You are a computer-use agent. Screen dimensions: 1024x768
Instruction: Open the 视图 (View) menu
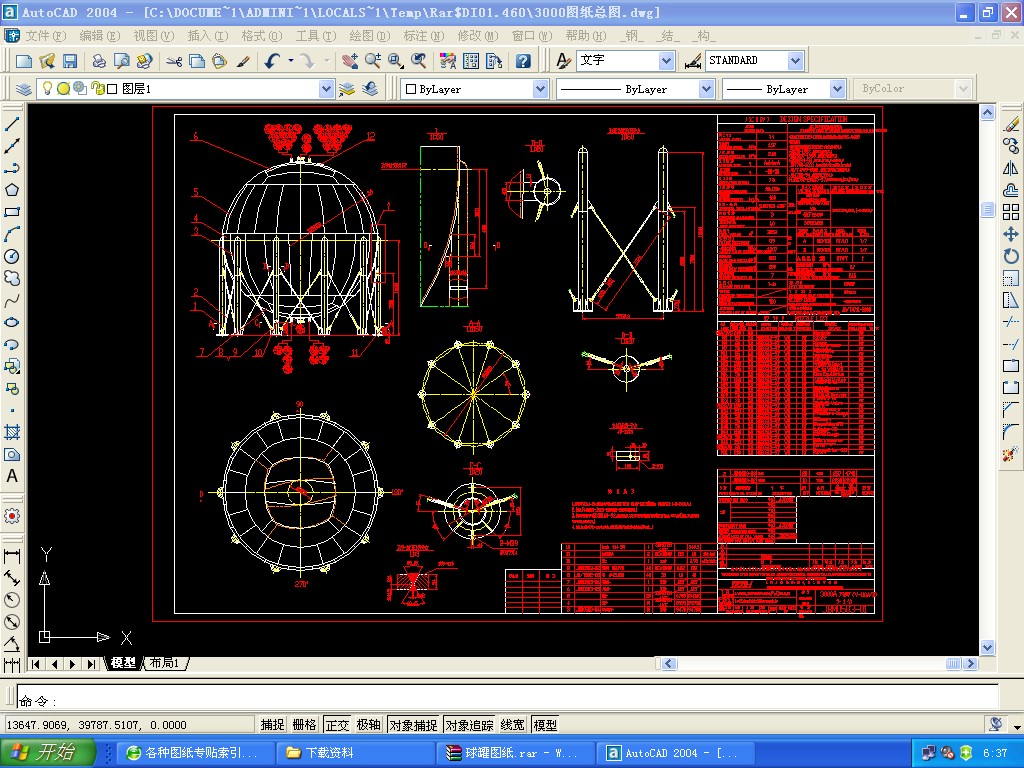153,36
